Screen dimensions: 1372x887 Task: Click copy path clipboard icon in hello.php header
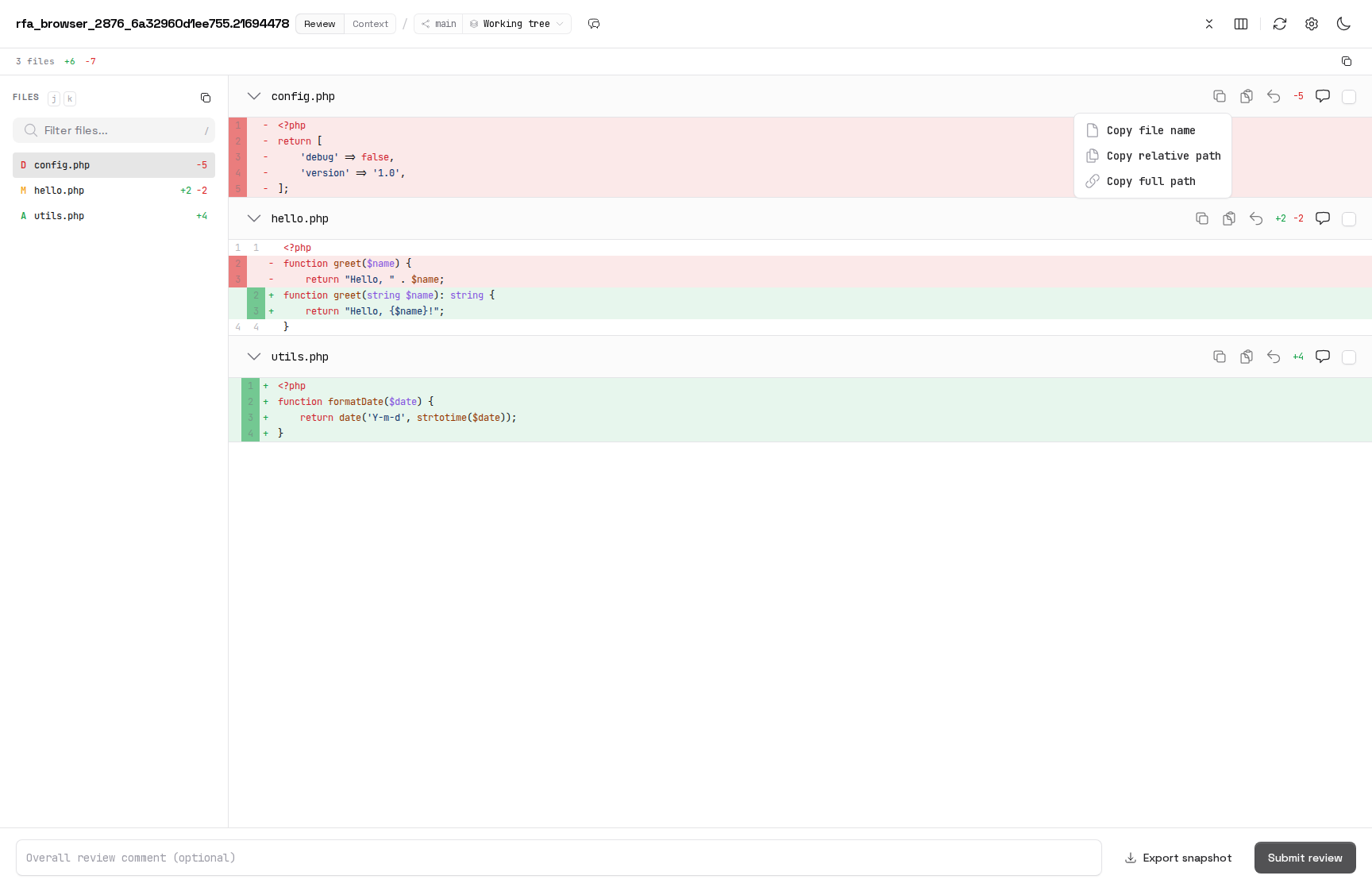click(x=1229, y=218)
